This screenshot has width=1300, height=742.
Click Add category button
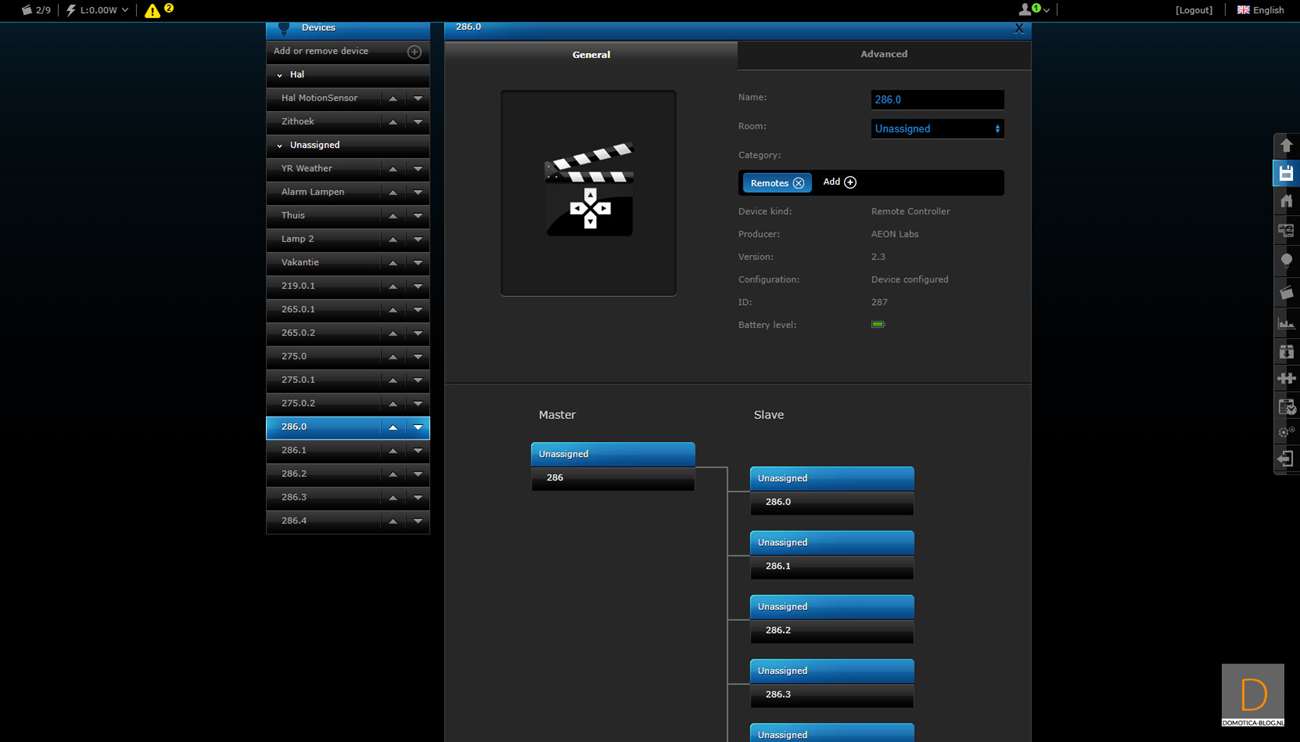[x=839, y=182]
